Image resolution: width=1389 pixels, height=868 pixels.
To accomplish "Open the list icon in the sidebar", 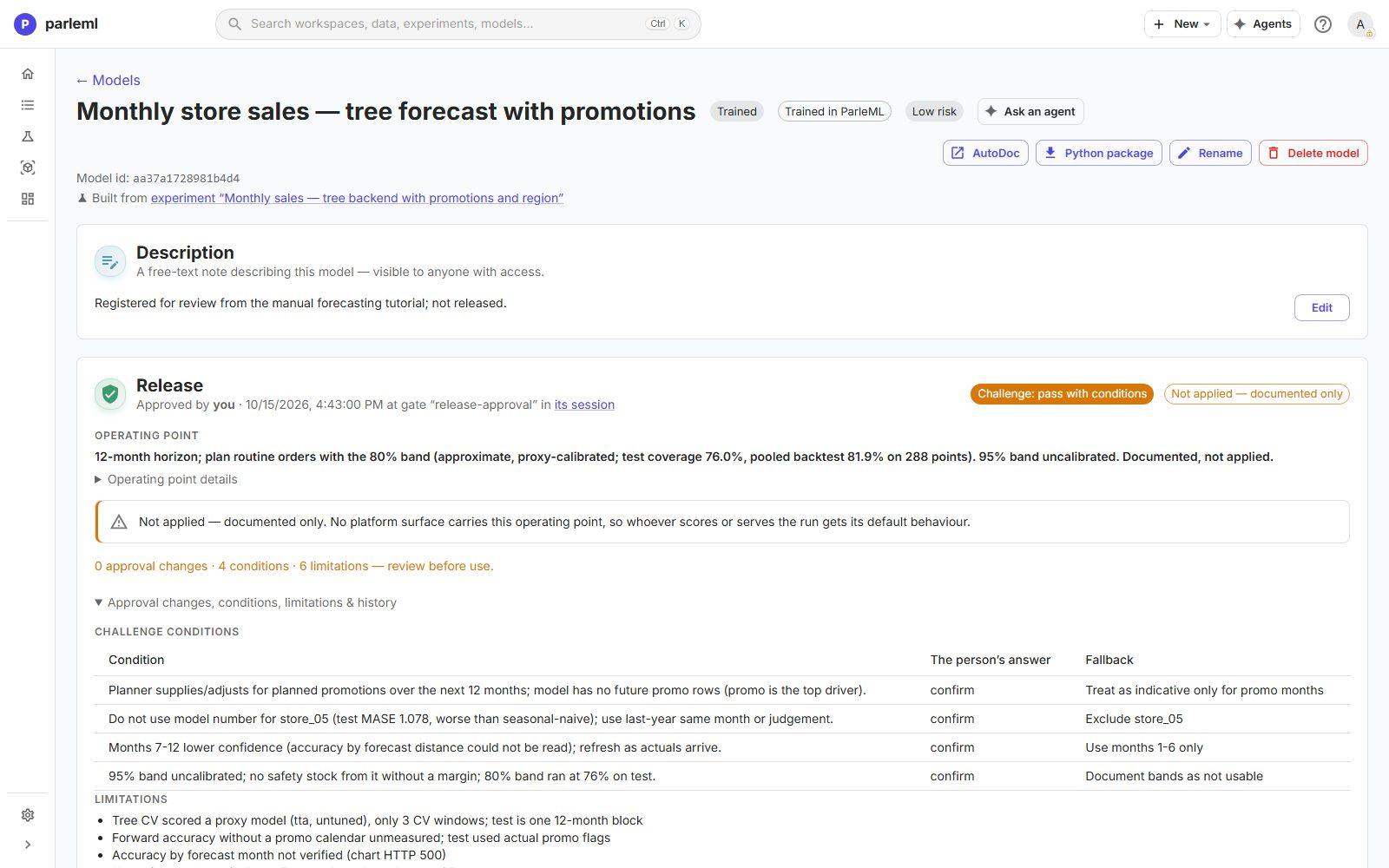I will 28,105.
